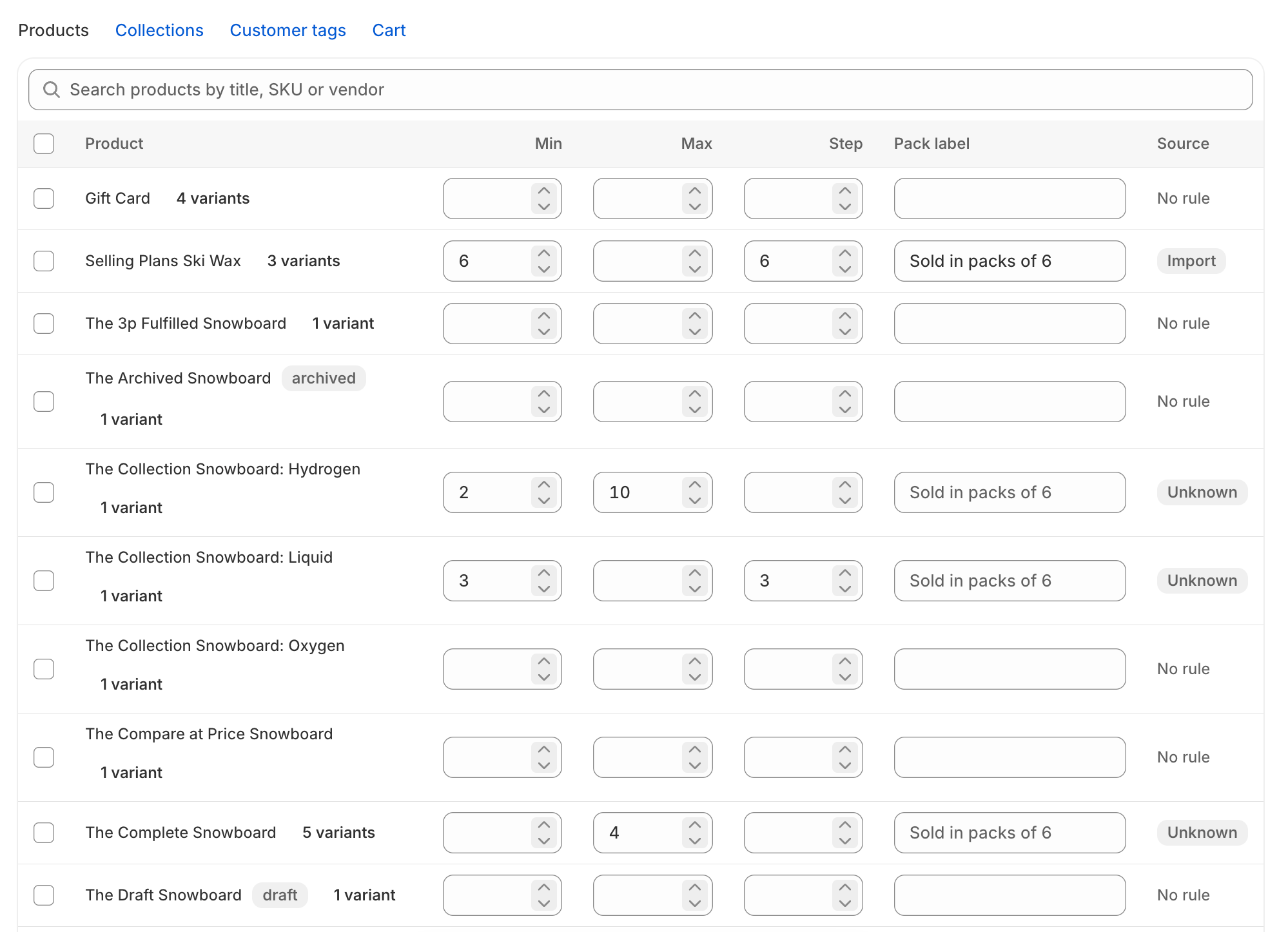Edit pack label for Selling Plans Ski Wax

click(x=1010, y=261)
